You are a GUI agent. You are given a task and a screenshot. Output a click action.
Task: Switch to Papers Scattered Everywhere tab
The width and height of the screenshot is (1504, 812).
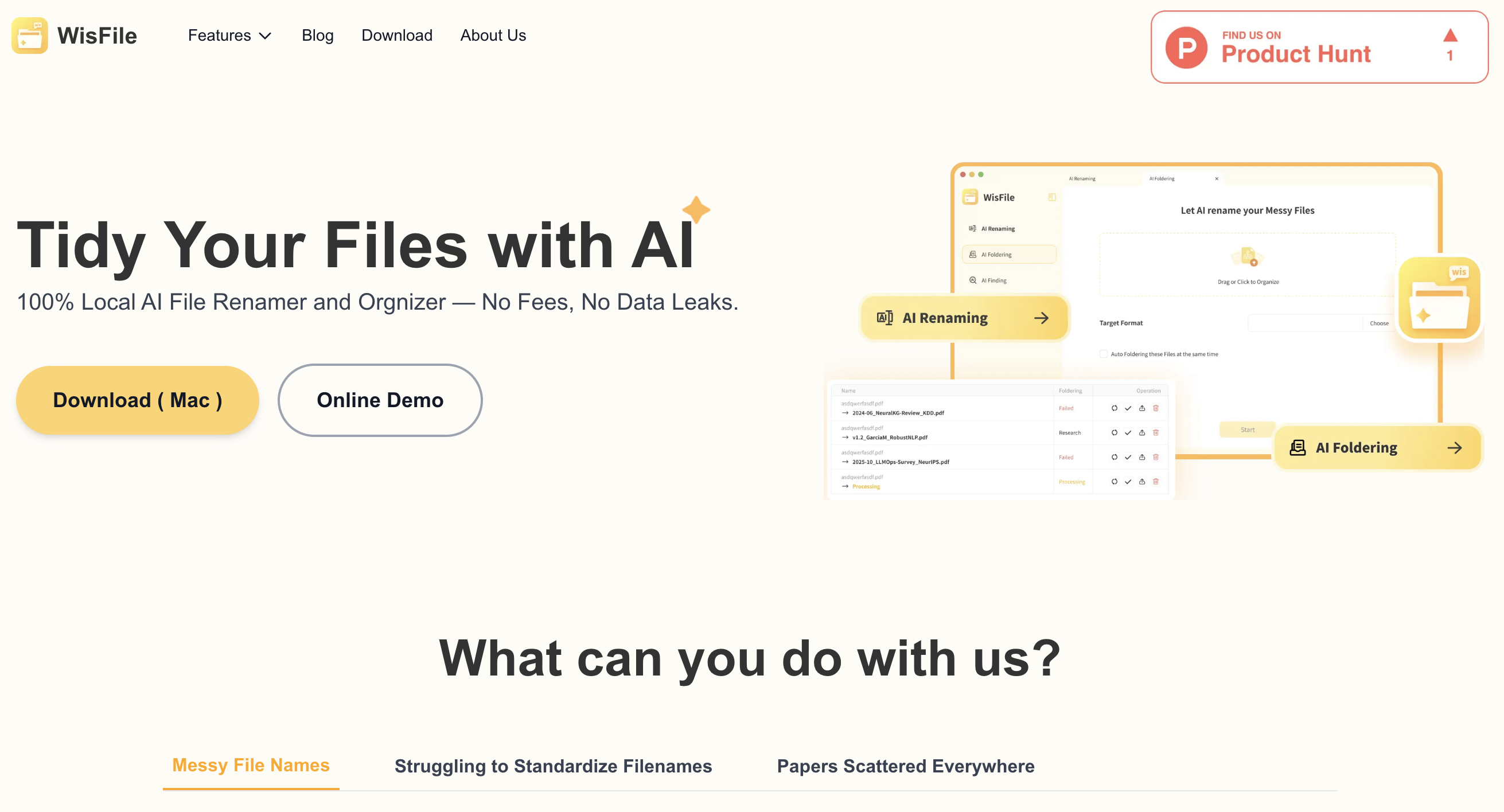pos(906,766)
